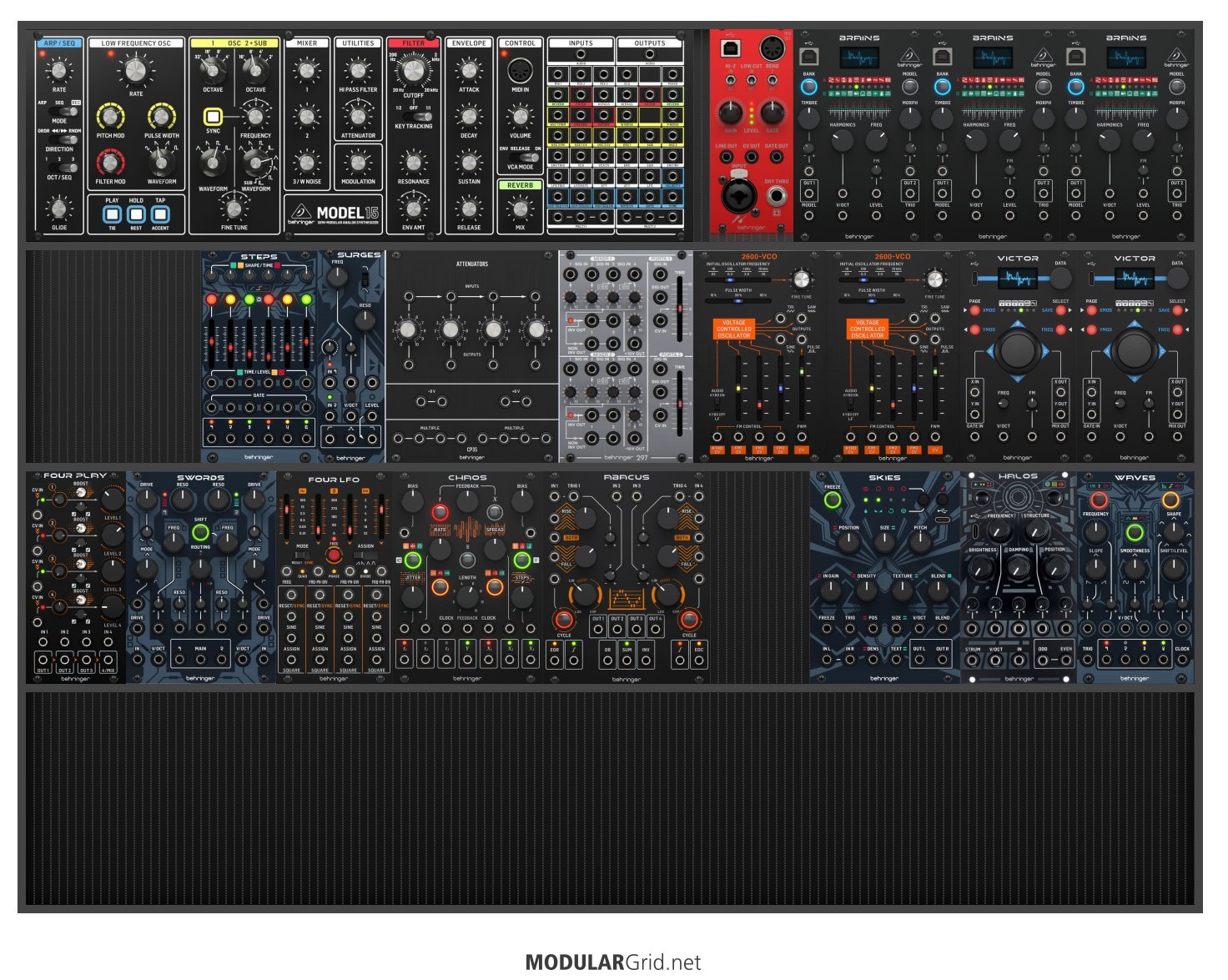
Task: Adjust the filter CUTOFF knob
Action: click(x=414, y=73)
